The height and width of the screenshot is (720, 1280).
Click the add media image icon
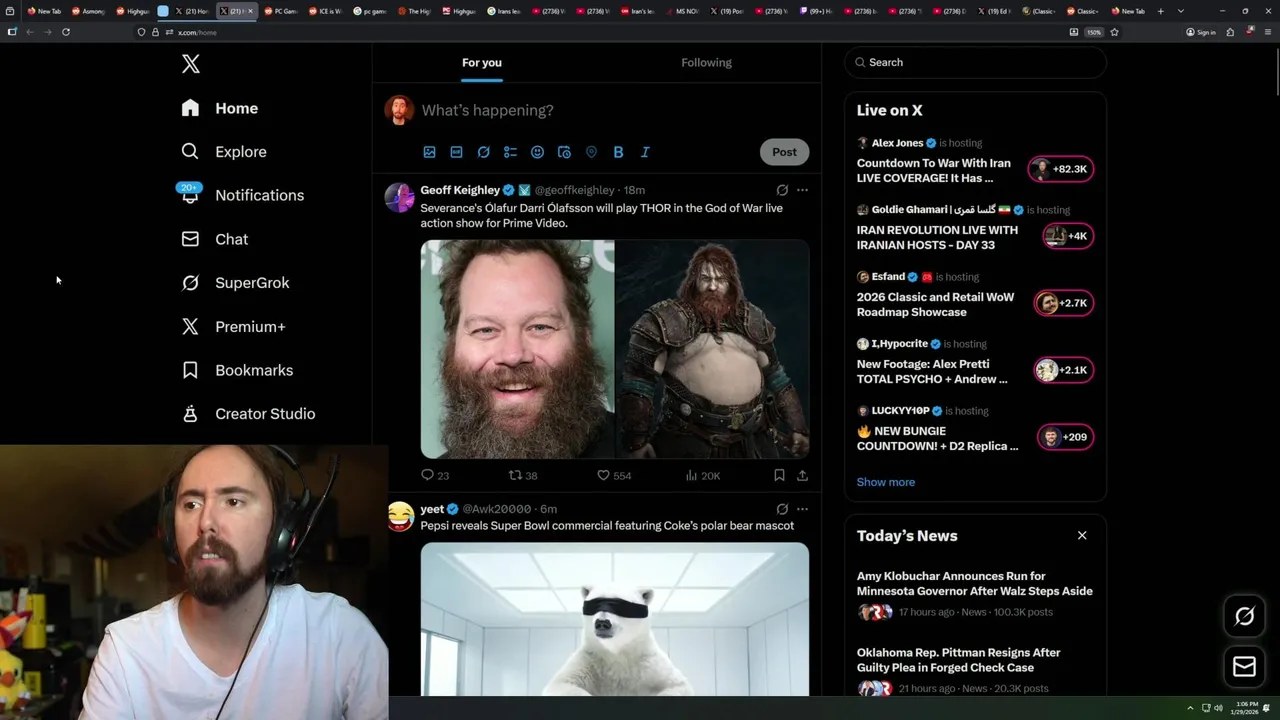tap(429, 152)
